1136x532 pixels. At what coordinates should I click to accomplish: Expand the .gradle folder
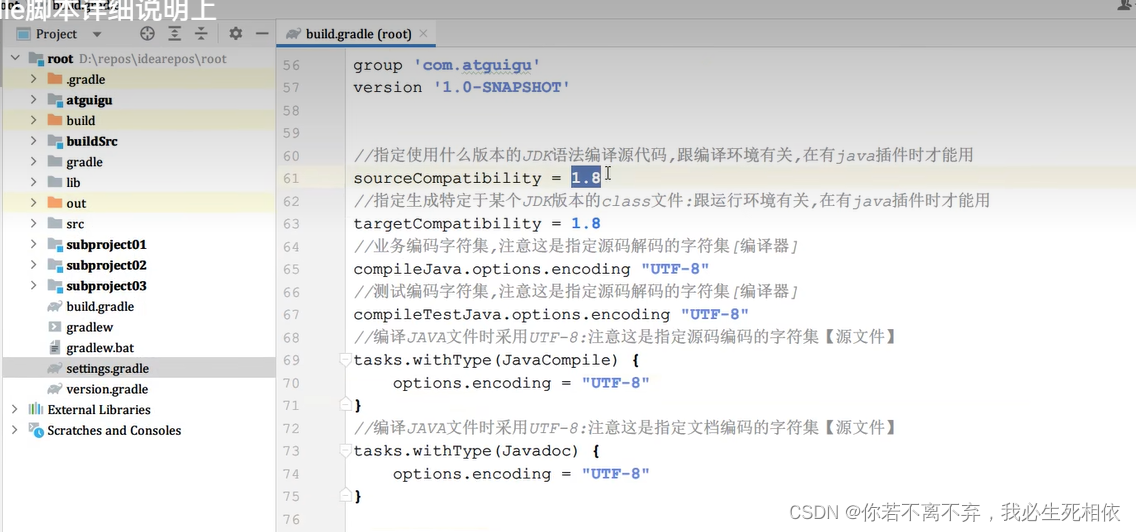pyautogui.click(x=33, y=79)
